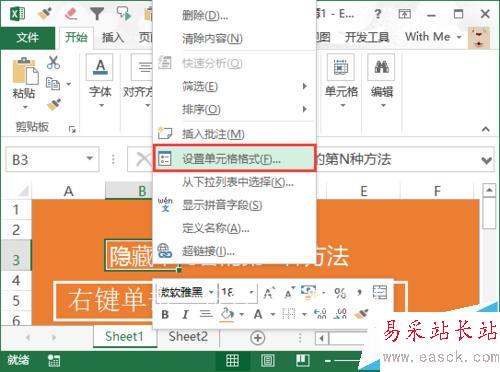Switch to Normal view in status bar
Image resolution: width=500 pixels, height=372 pixels.
(232, 360)
